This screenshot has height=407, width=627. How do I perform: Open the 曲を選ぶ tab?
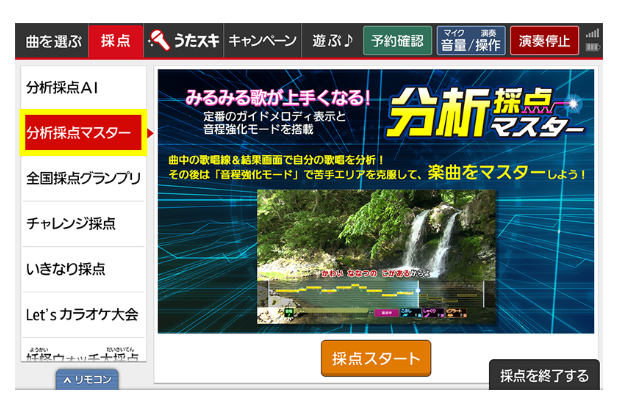click(53, 41)
